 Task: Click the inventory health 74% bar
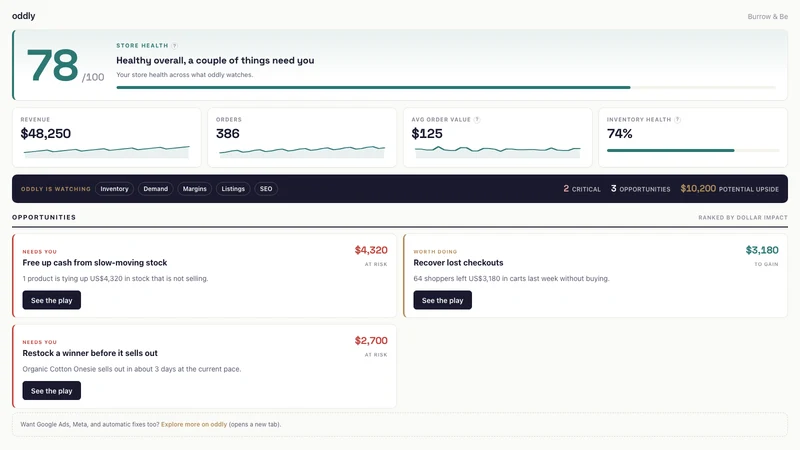(693, 151)
